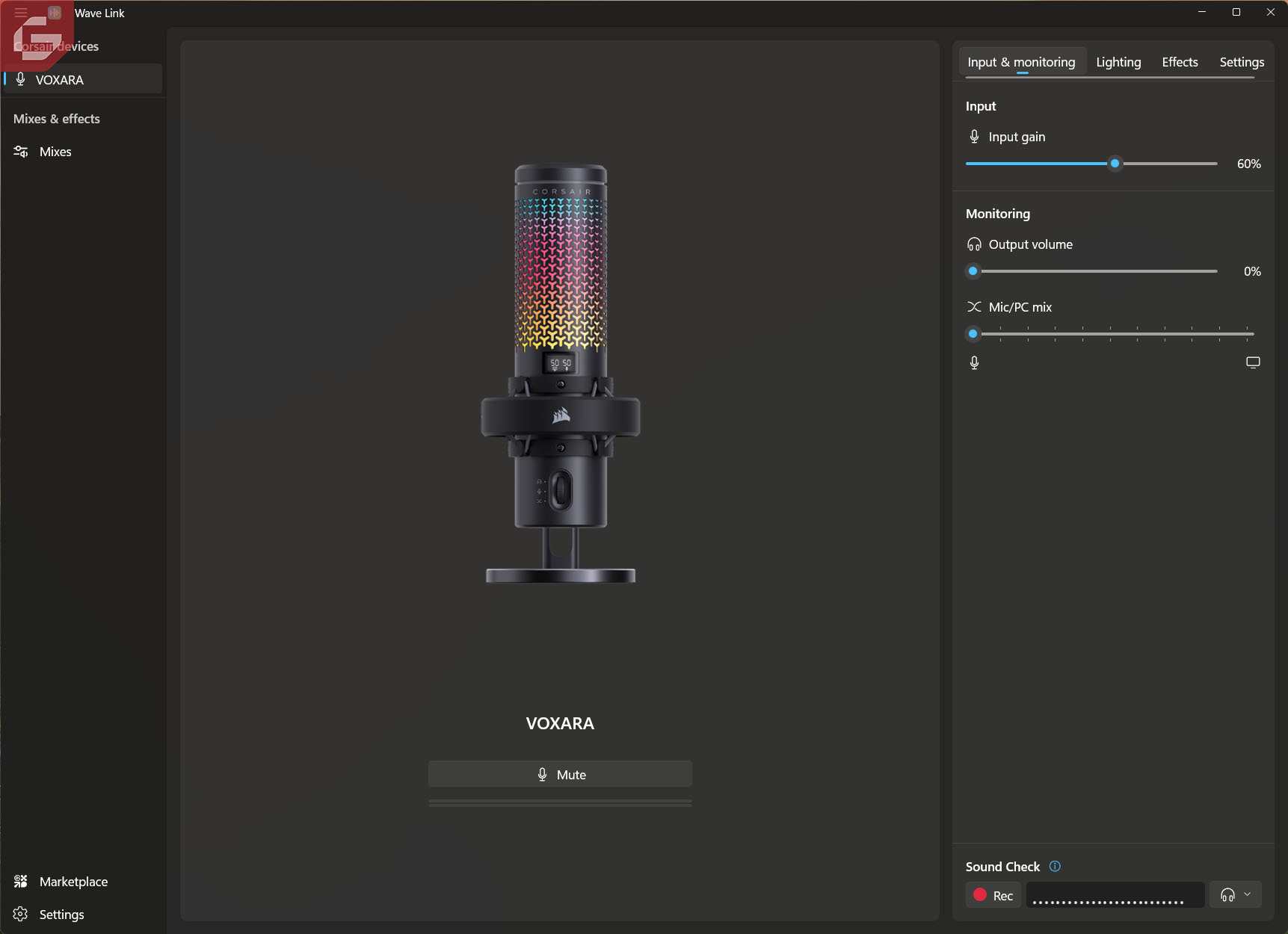Click the Input gain slider handle

[x=1115, y=164]
